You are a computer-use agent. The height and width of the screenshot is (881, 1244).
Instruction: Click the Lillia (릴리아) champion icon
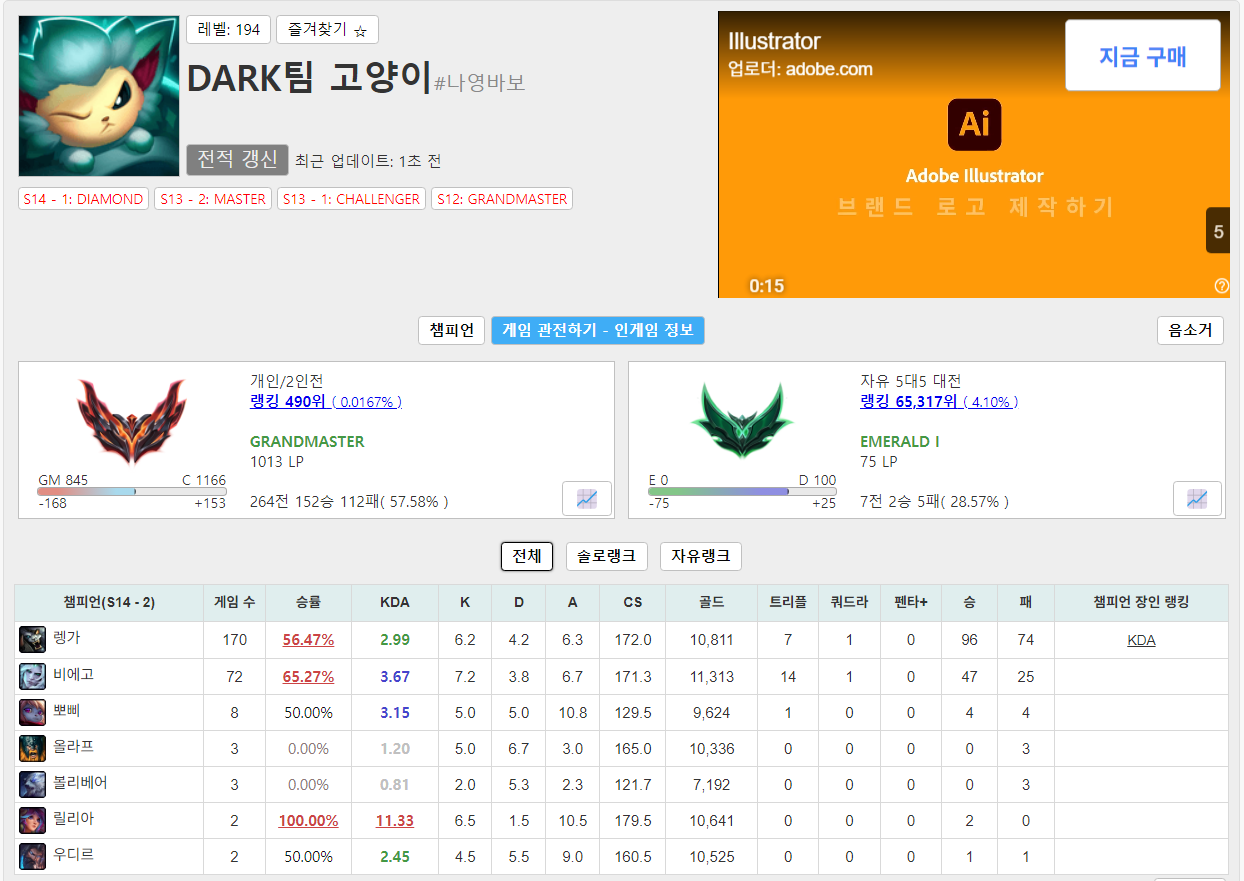[33, 820]
